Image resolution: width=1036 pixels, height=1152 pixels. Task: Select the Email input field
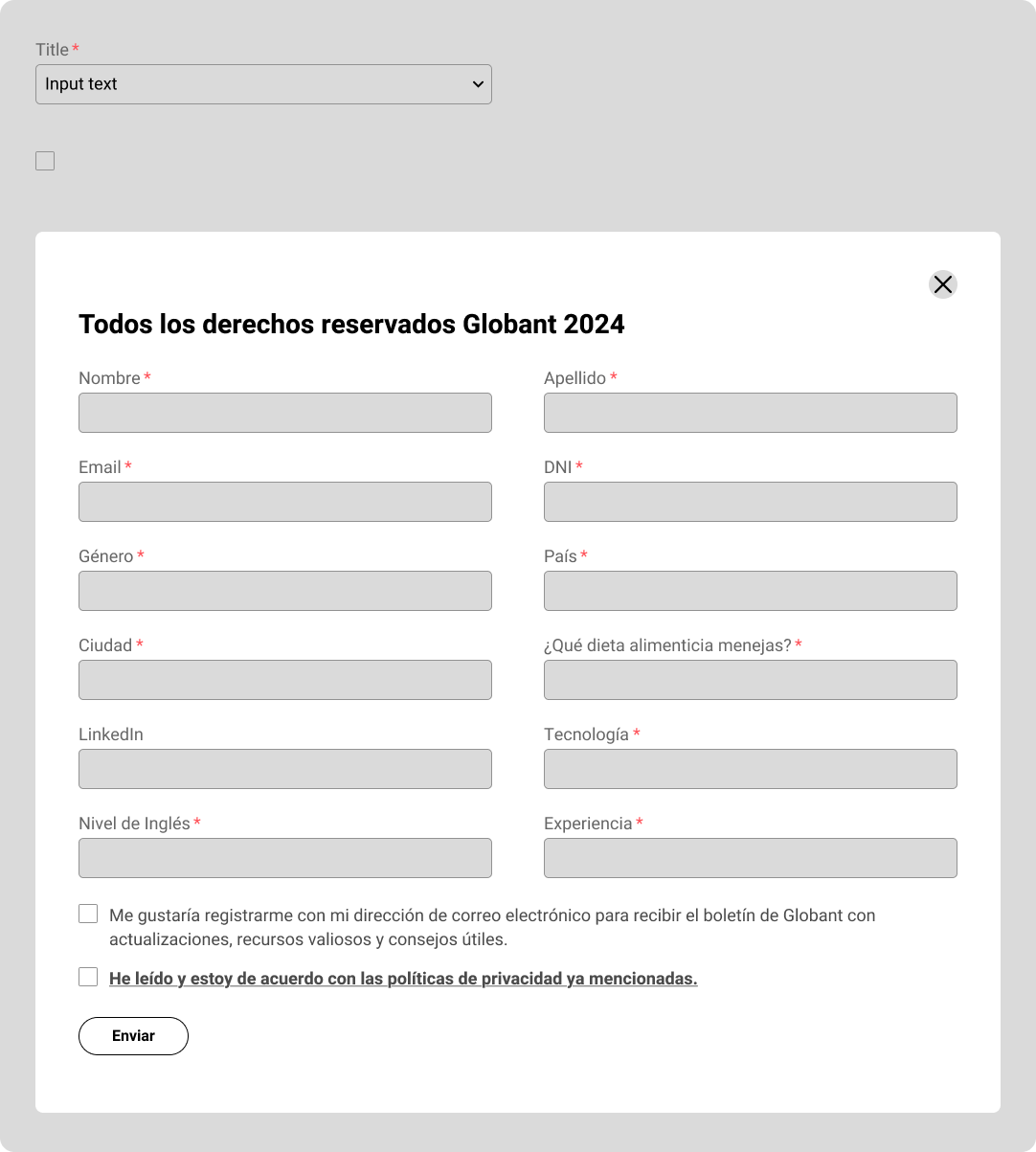(x=285, y=502)
